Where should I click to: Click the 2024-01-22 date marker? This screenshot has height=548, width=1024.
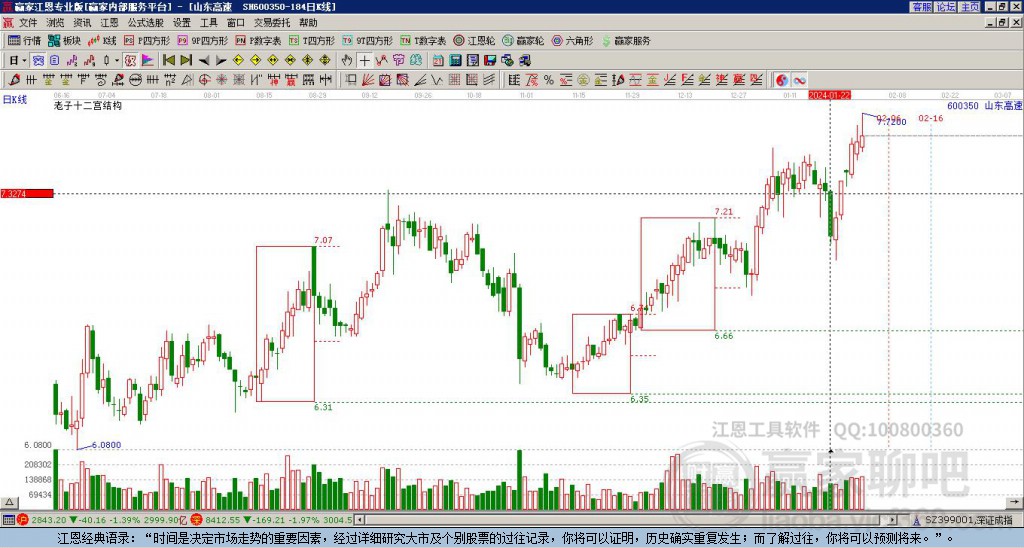point(829,95)
